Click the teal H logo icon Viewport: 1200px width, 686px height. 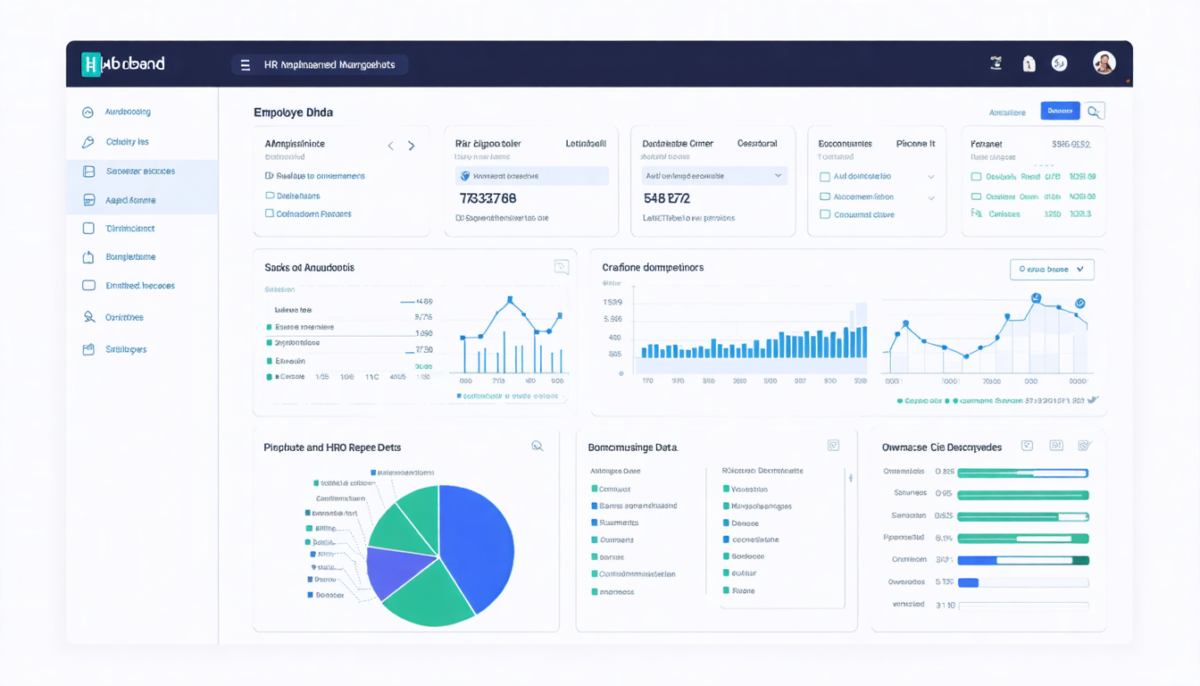[x=92, y=64]
